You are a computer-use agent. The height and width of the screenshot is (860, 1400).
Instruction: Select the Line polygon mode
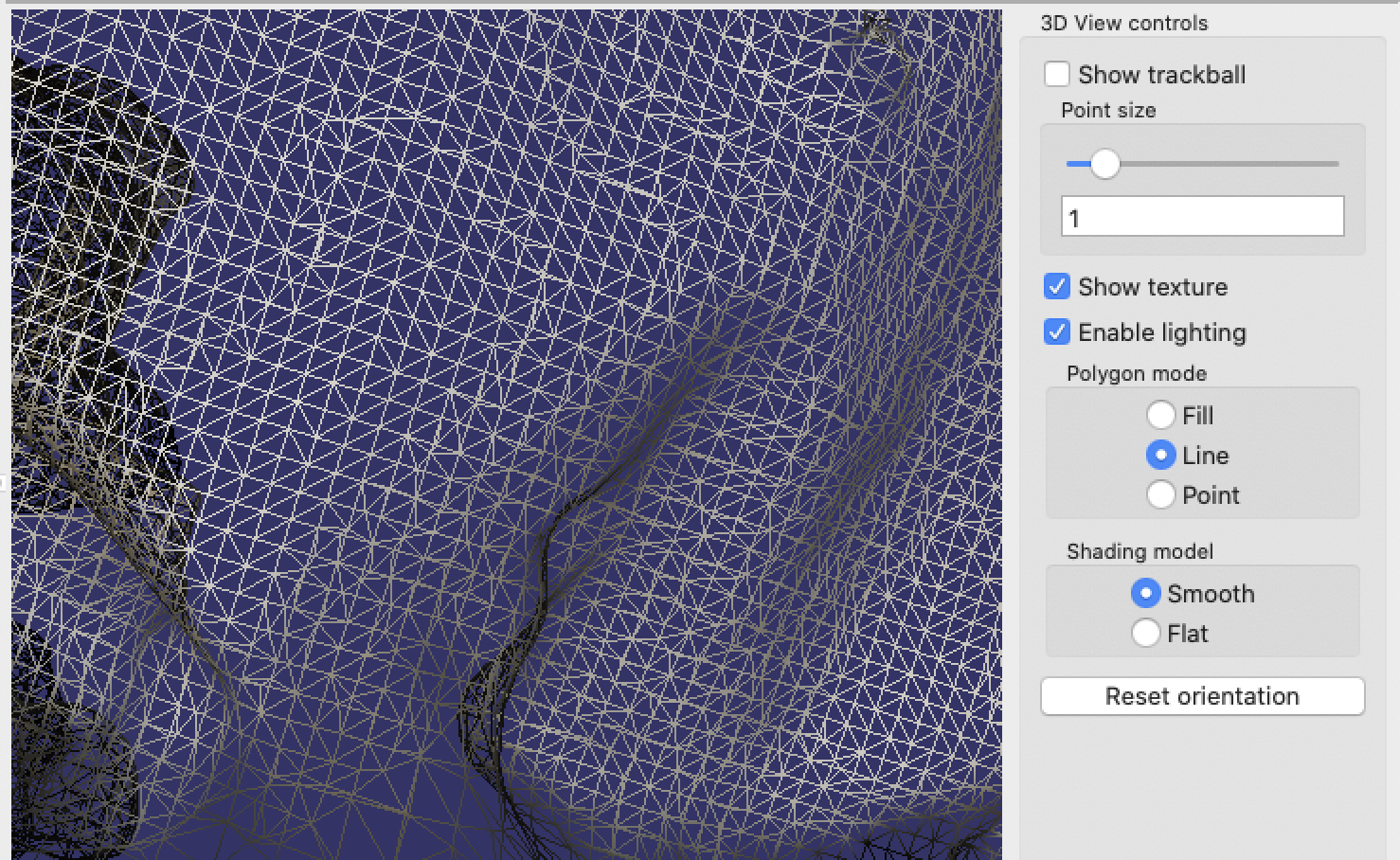point(1160,455)
